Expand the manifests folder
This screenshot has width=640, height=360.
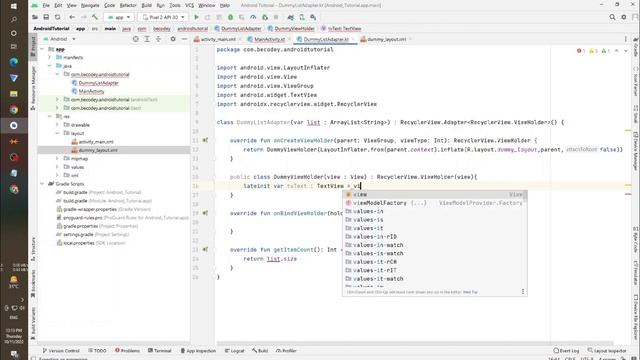coord(50,58)
